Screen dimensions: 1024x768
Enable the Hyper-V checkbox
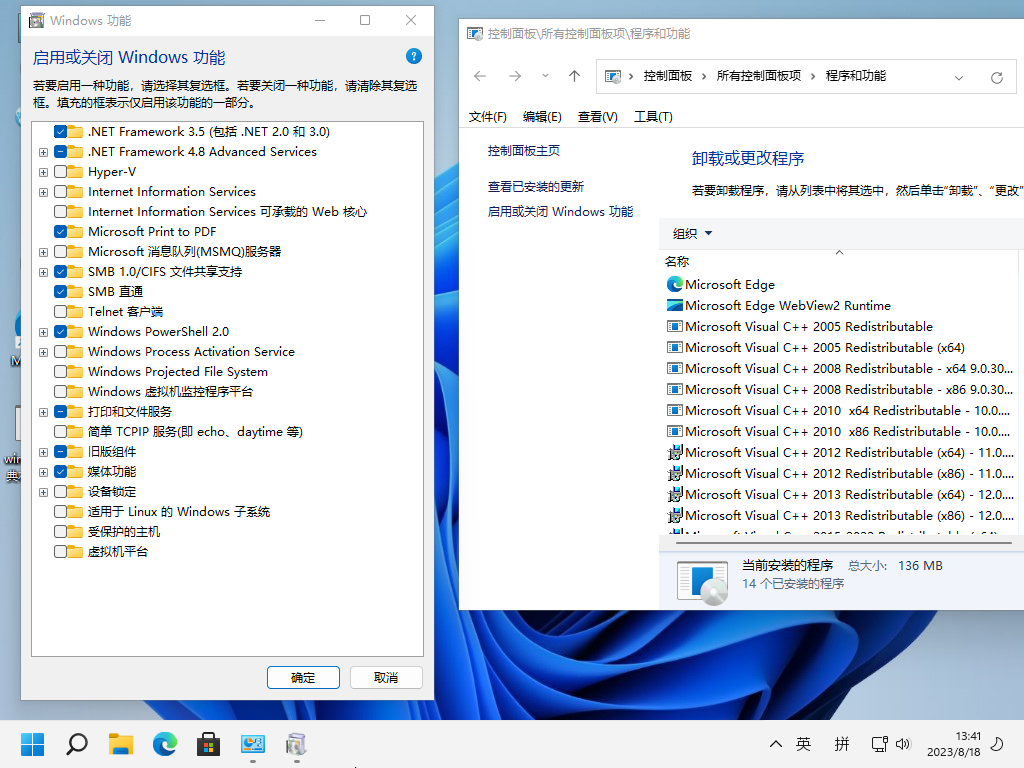60,172
